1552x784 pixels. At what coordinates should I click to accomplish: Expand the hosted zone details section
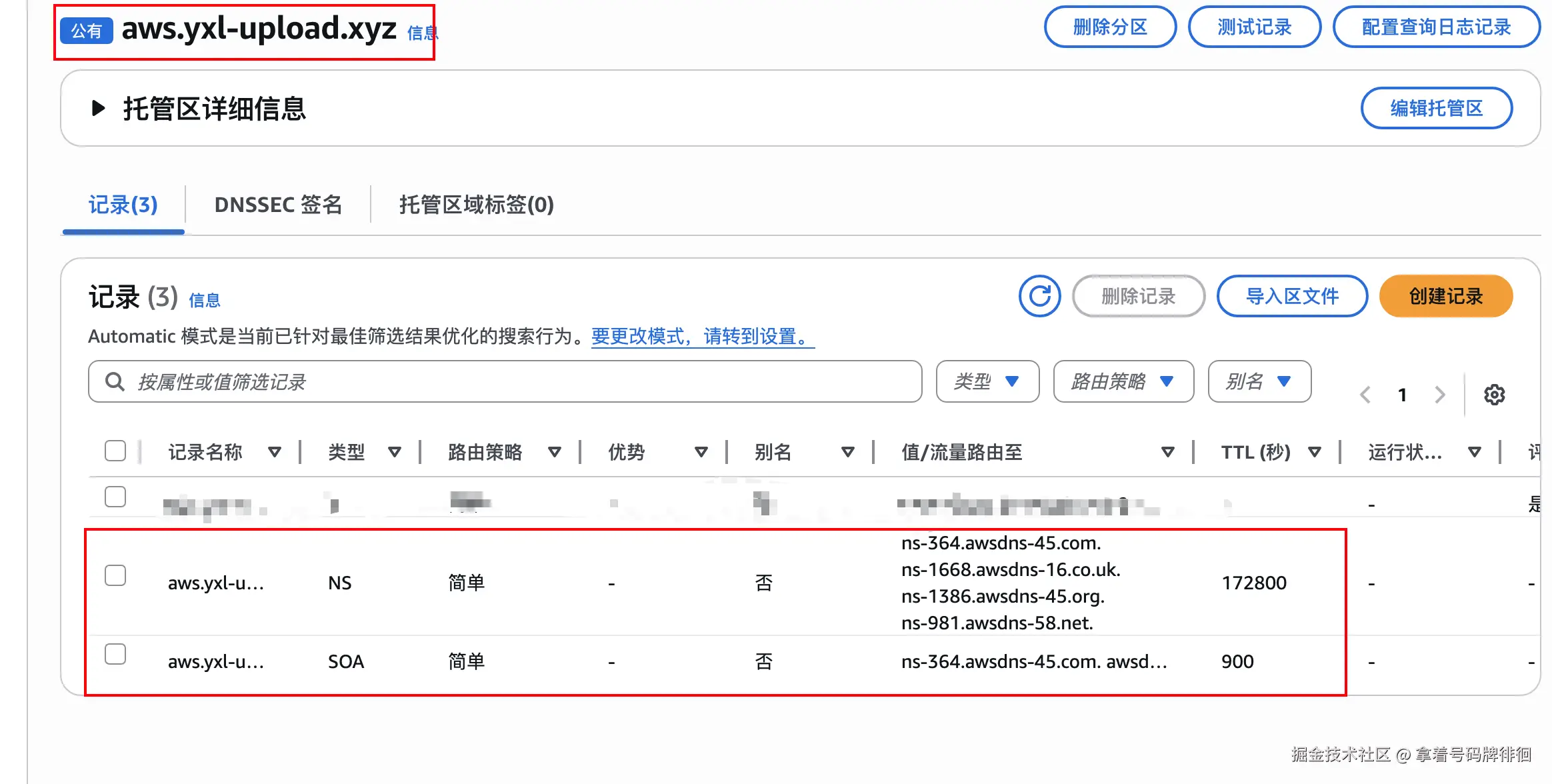click(x=99, y=108)
